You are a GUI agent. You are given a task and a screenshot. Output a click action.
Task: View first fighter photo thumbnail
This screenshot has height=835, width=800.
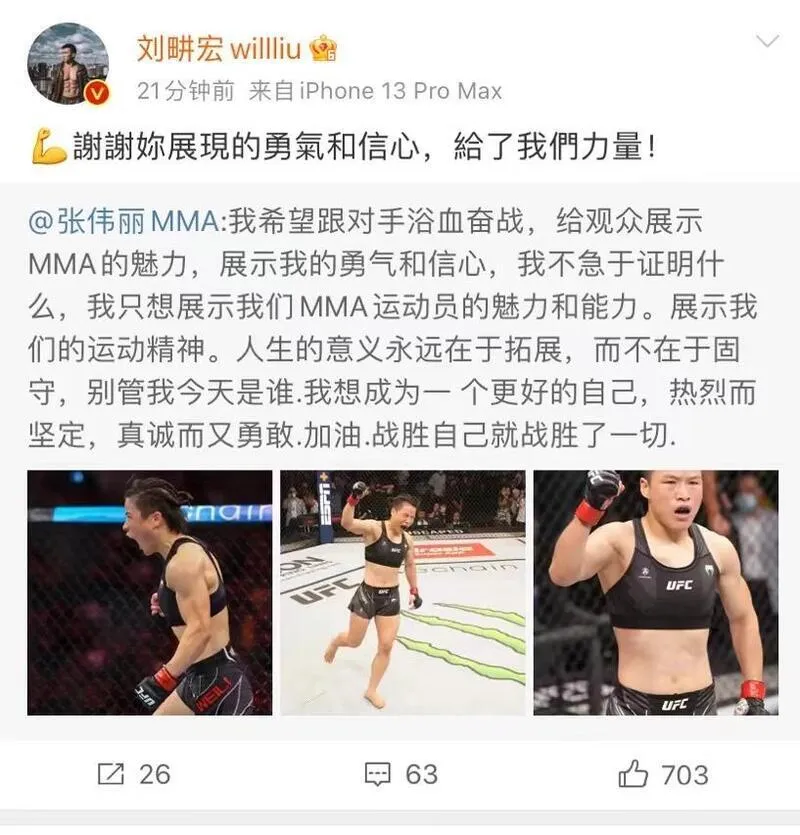[150, 592]
